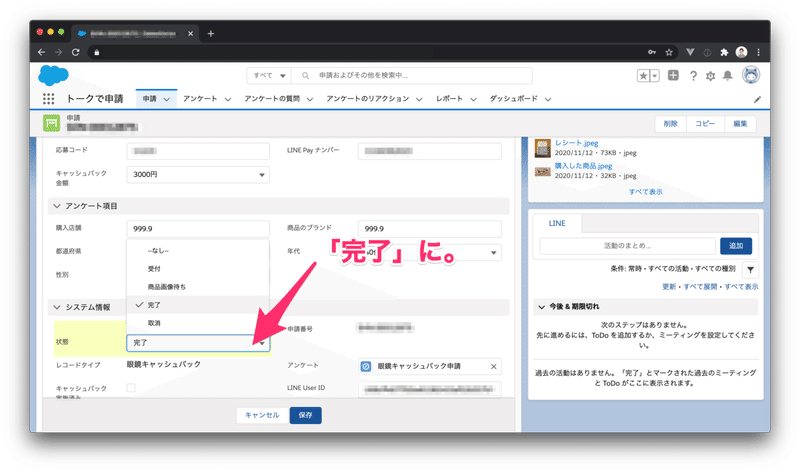
Task: Open the ダッシュボード tab
Action: pyautogui.click(x=514, y=98)
